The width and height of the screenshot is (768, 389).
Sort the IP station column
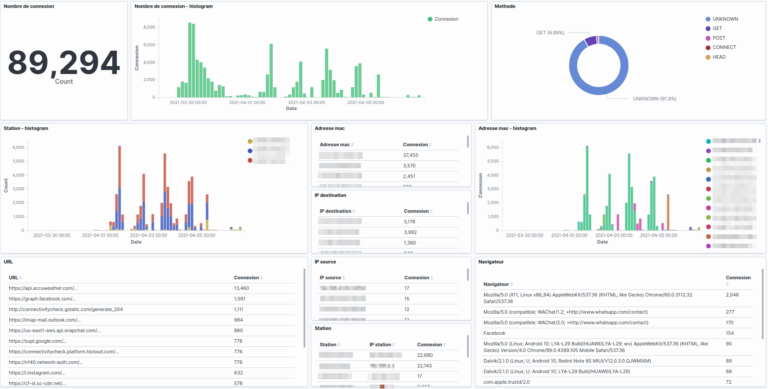click(382, 344)
